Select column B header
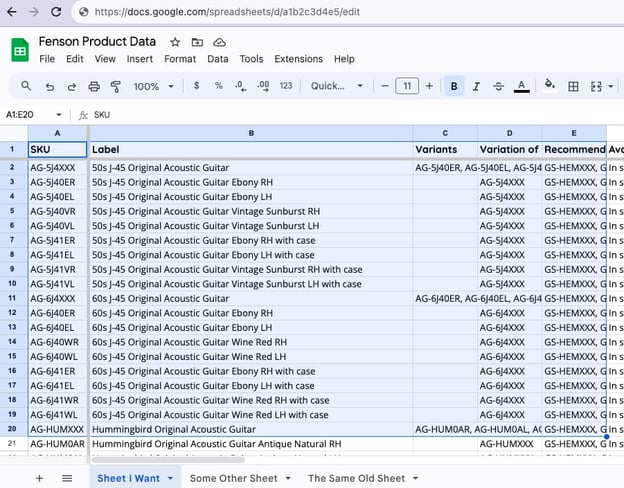 tap(251, 133)
